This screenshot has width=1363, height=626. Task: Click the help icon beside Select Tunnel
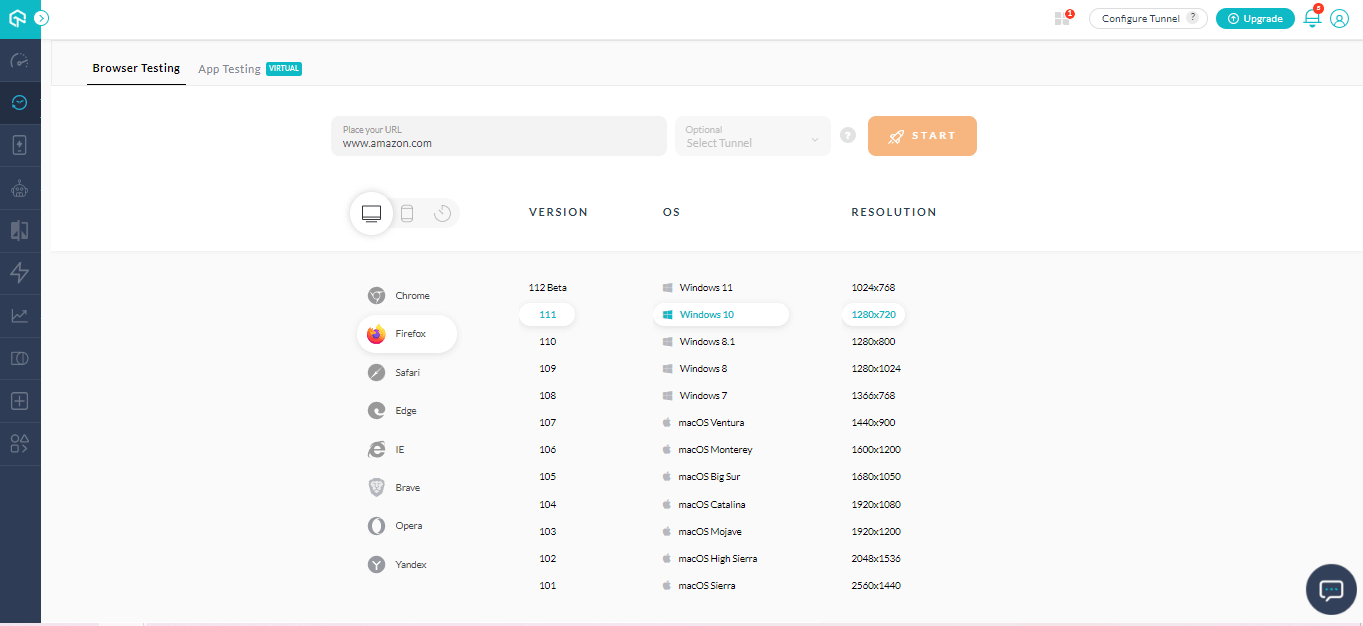(848, 136)
